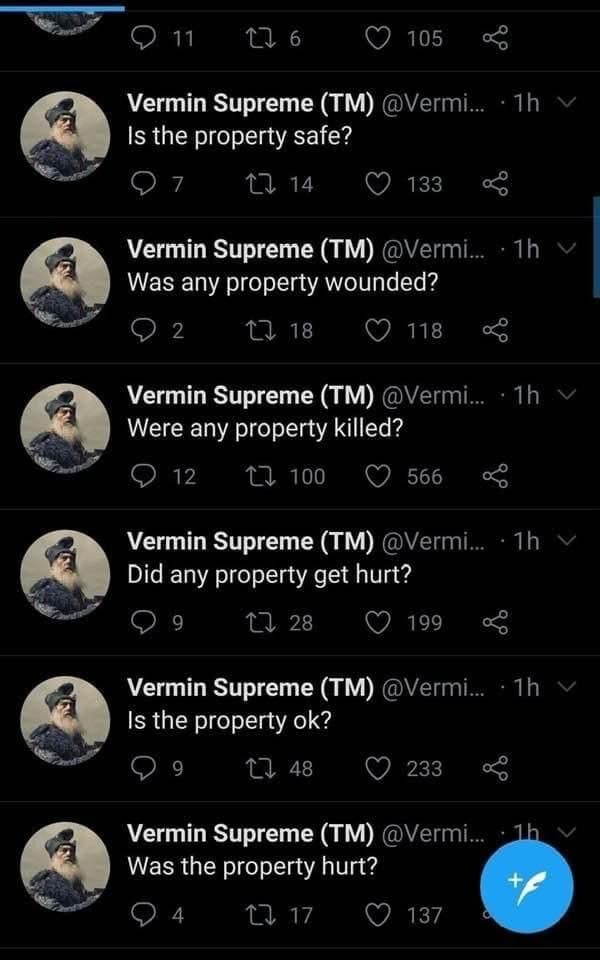Like the "Were any property killed?" tweet
The height and width of the screenshot is (960, 600).
[x=380, y=476]
